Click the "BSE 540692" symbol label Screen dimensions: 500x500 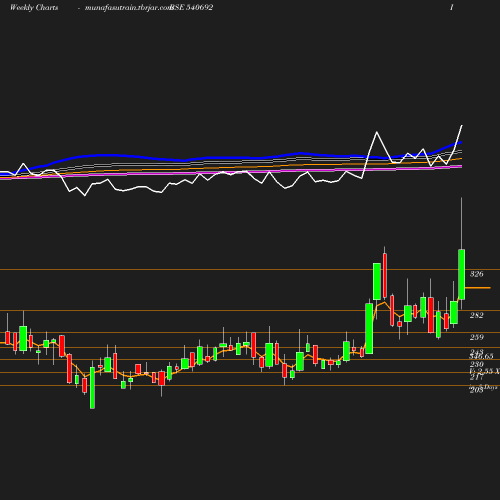point(191,7)
